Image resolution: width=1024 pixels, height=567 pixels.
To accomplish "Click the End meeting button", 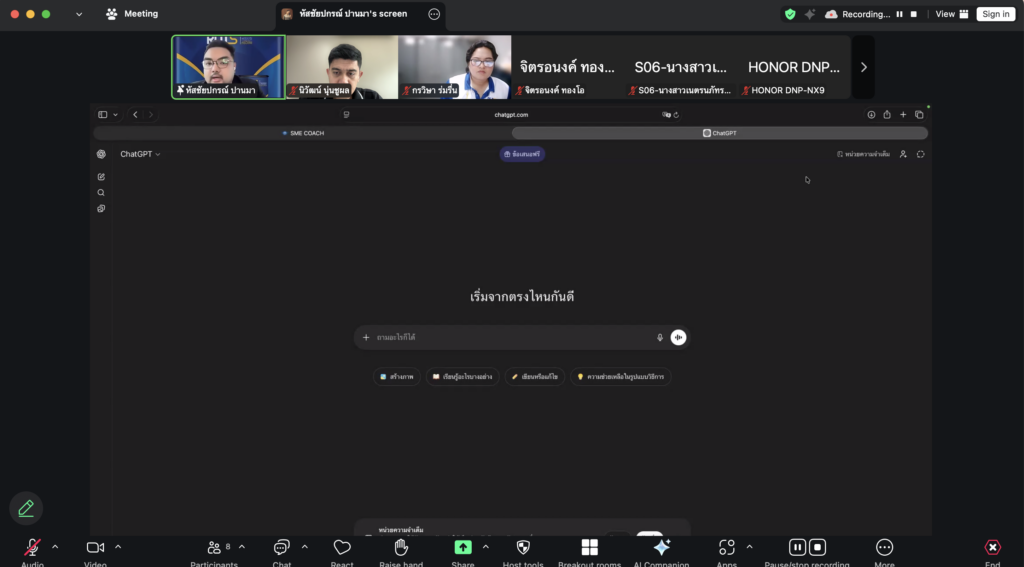I will (x=992, y=547).
